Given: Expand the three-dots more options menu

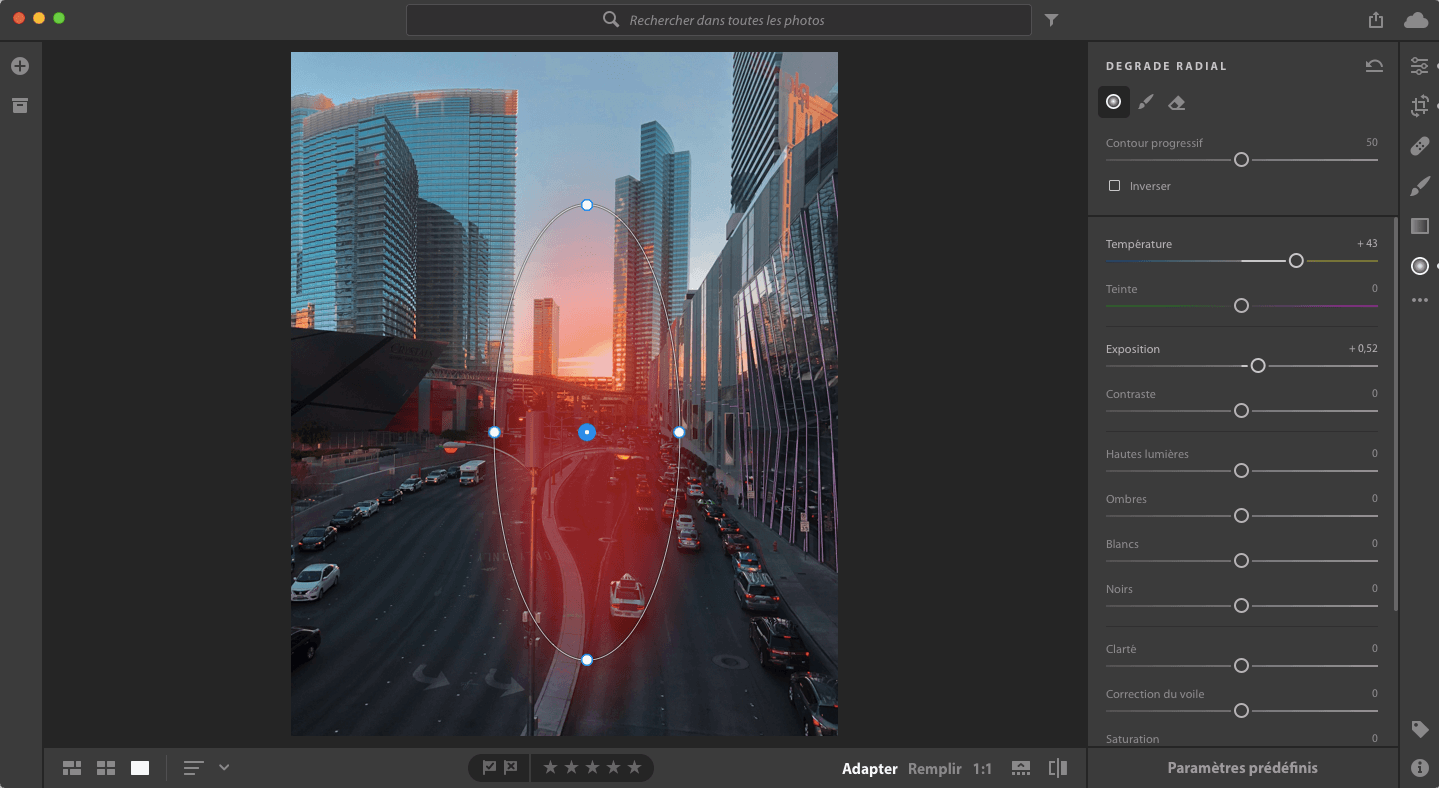Looking at the screenshot, I should coord(1419,300).
